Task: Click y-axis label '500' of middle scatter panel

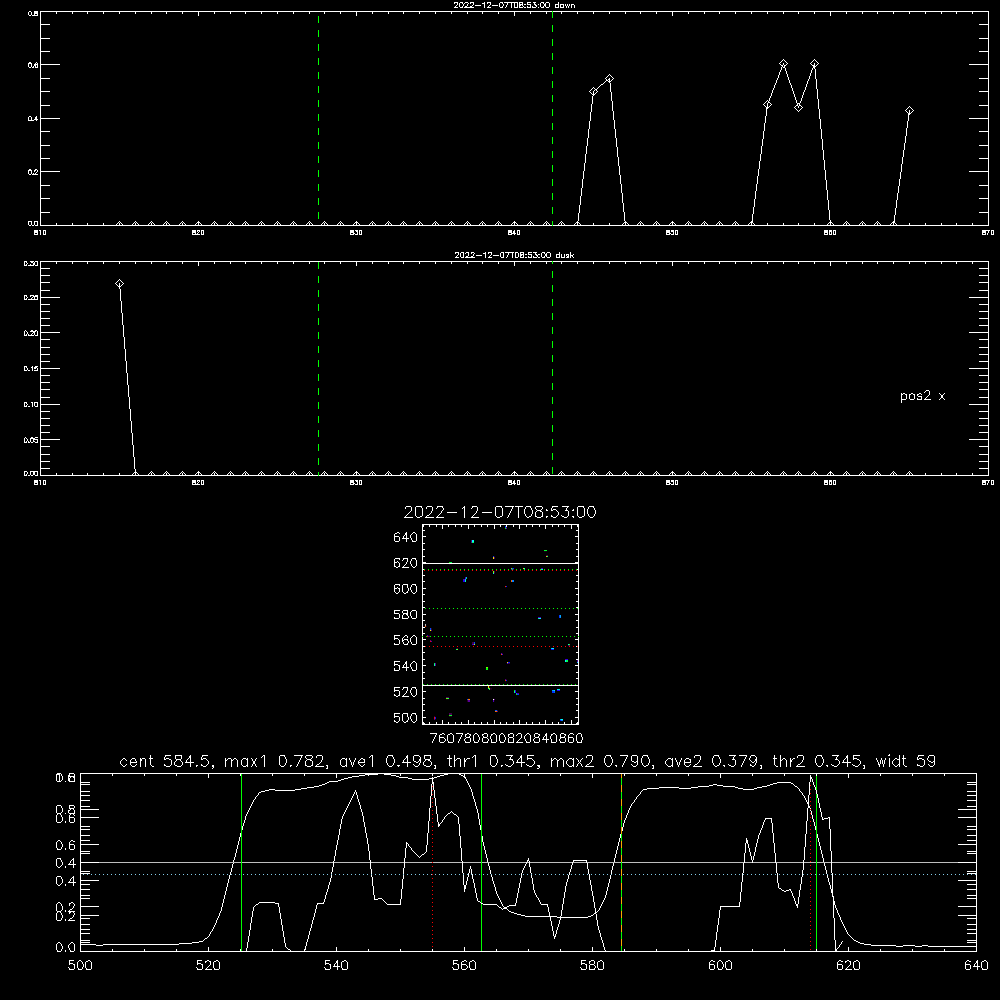Action: (x=406, y=718)
